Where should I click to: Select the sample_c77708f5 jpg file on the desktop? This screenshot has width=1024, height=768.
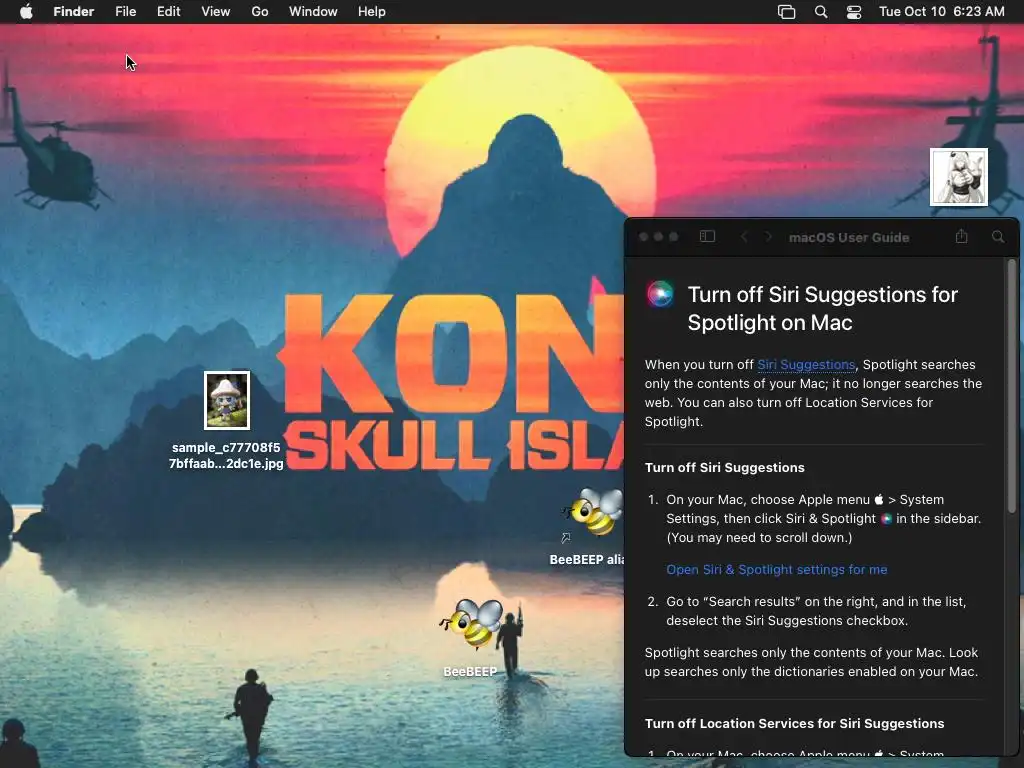[227, 400]
